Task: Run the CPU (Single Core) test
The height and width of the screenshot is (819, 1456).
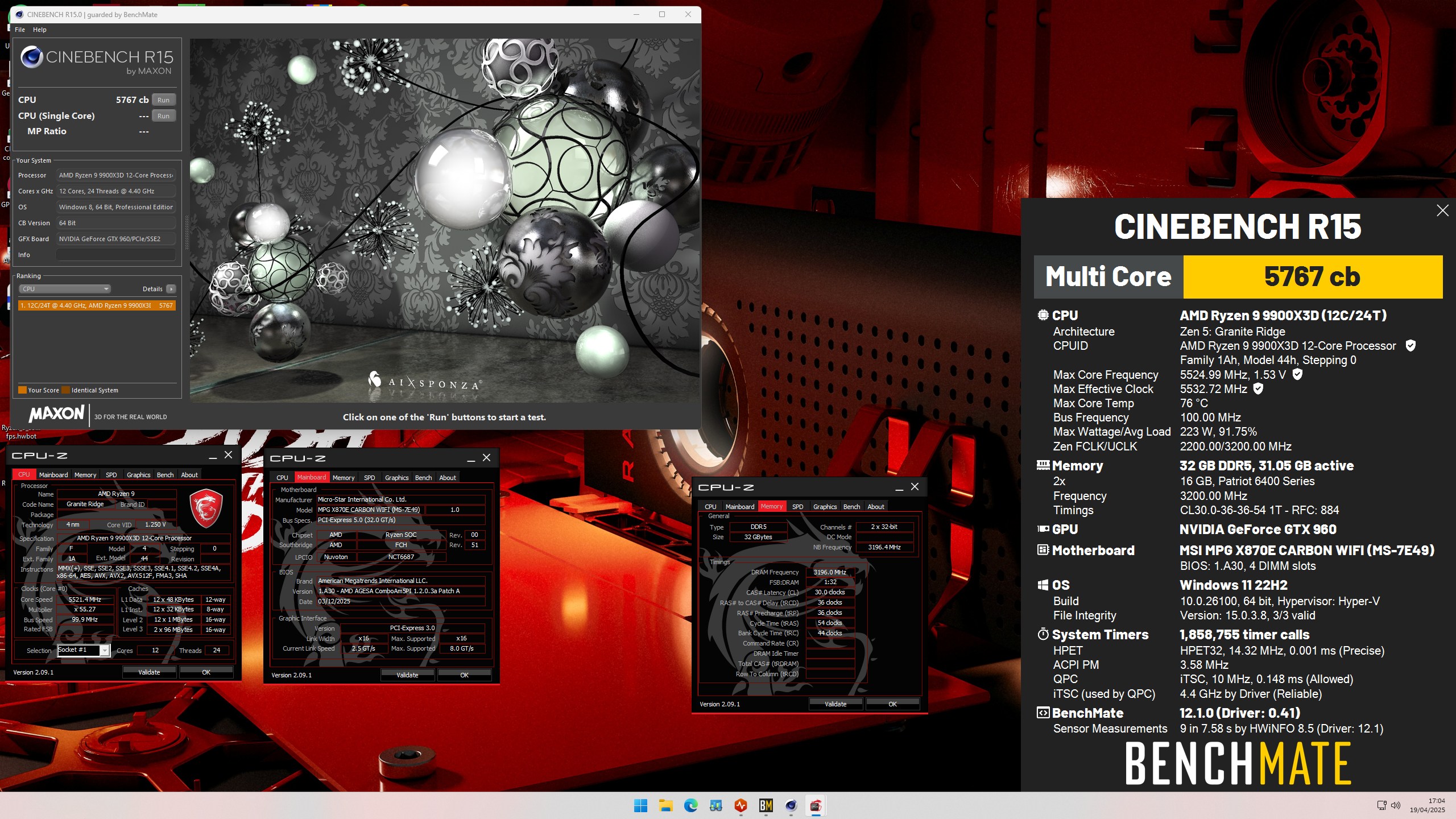Action: pyautogui.click(x=163, y=115)
